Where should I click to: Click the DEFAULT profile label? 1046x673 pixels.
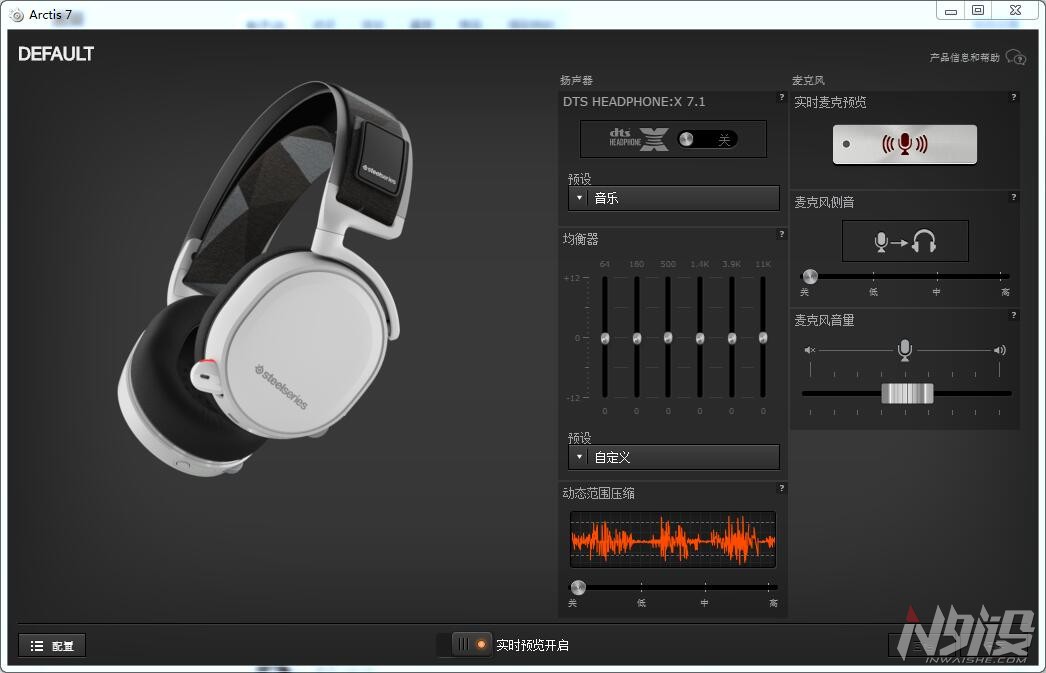[x=55, y=53]
